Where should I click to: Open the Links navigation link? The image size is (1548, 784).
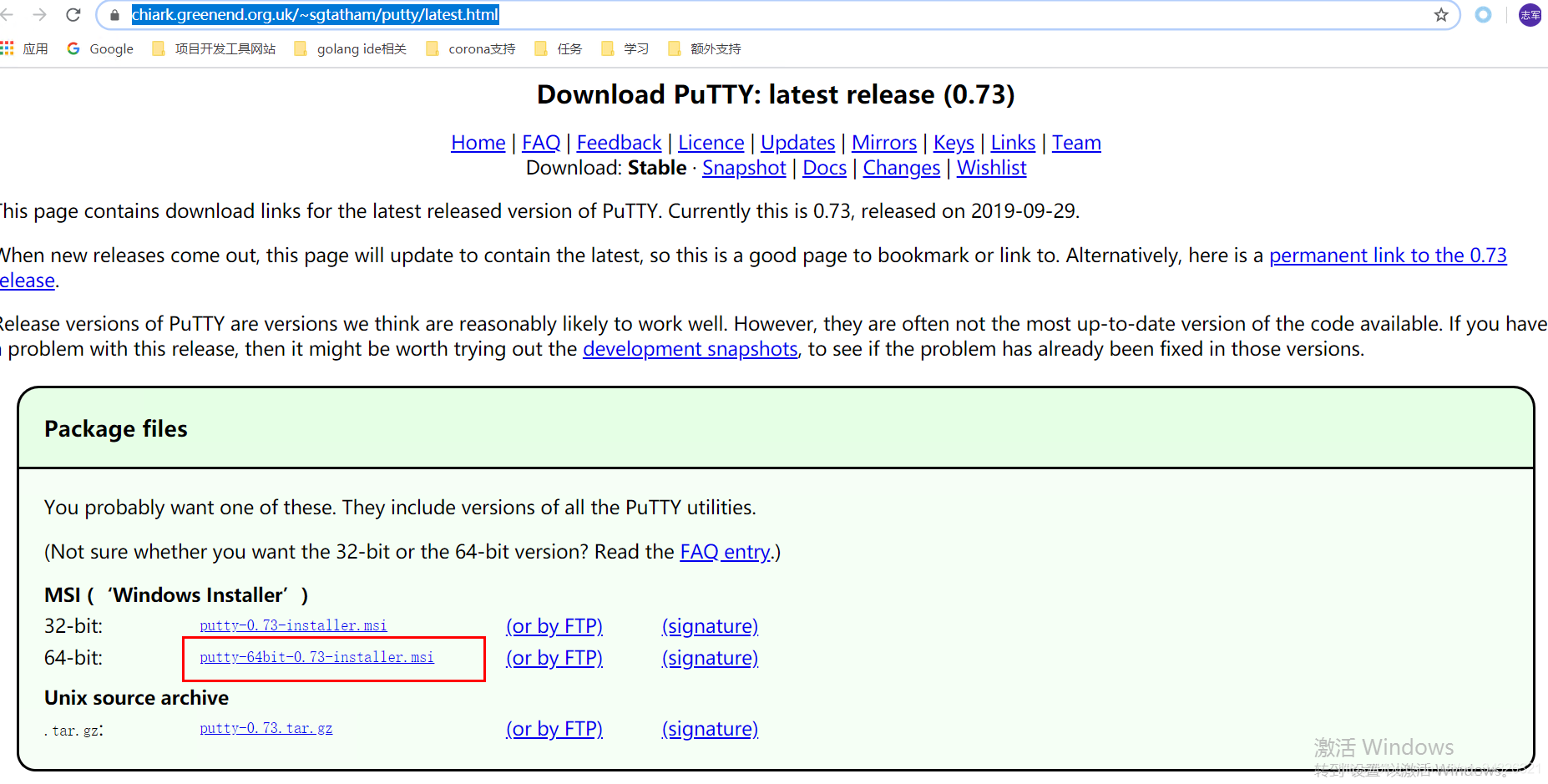pyautogui.click(x=1013, y=143)
